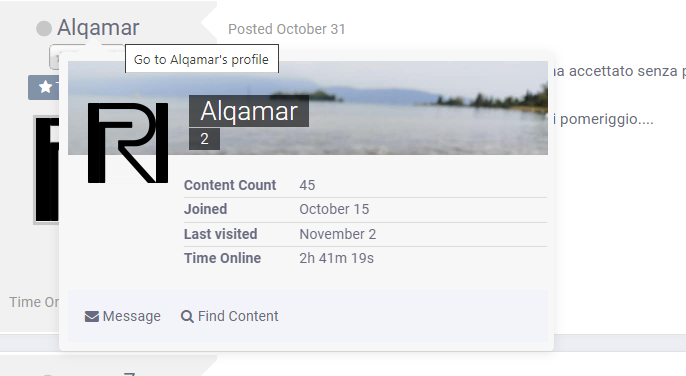
Task: Click the Content Count value 45
Action: point(307,185)
